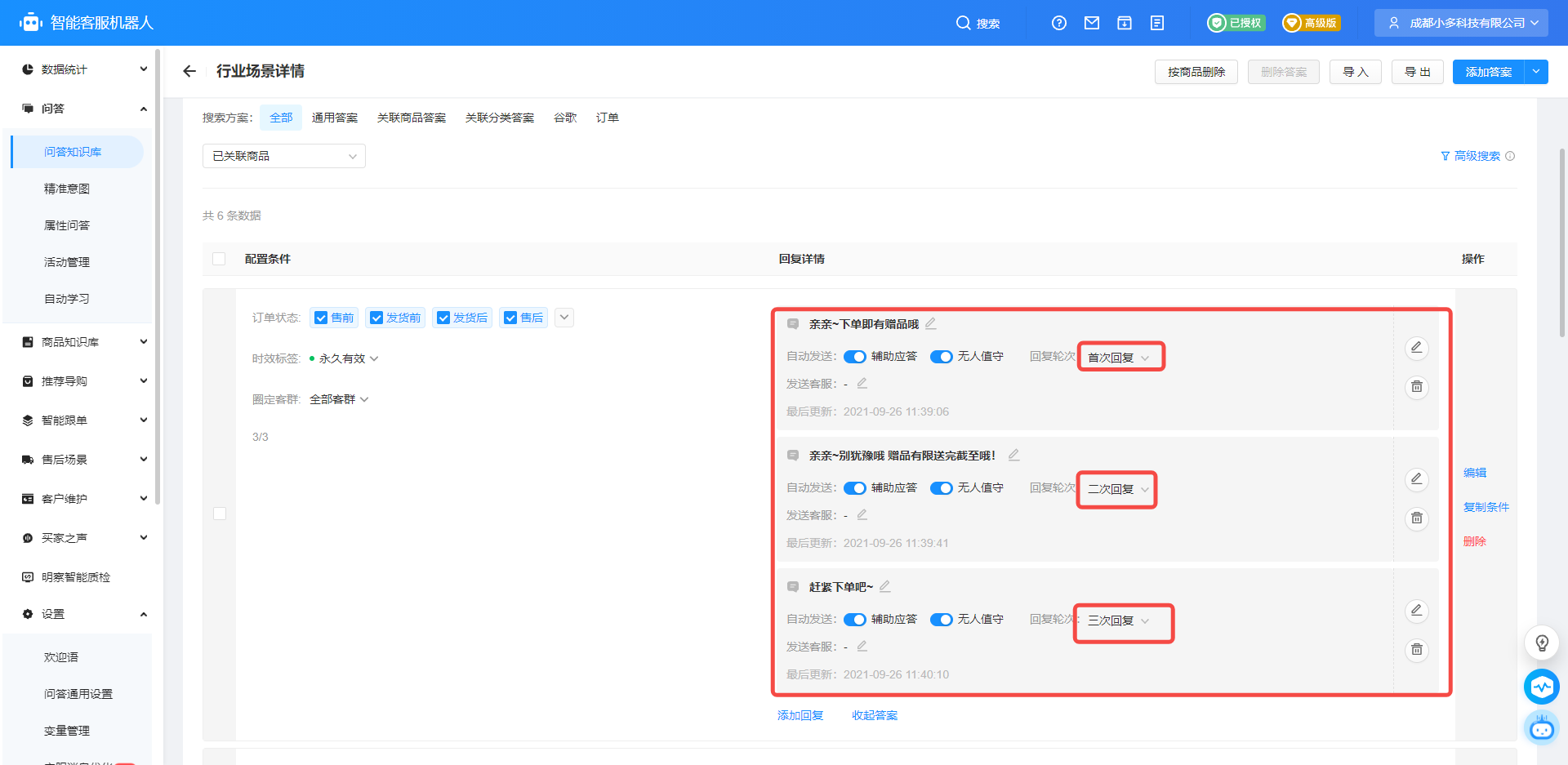The width and height of the screenshot is (1568, 765).
Task: Toggle the 售前 order status checkbox
Action: 321,318
